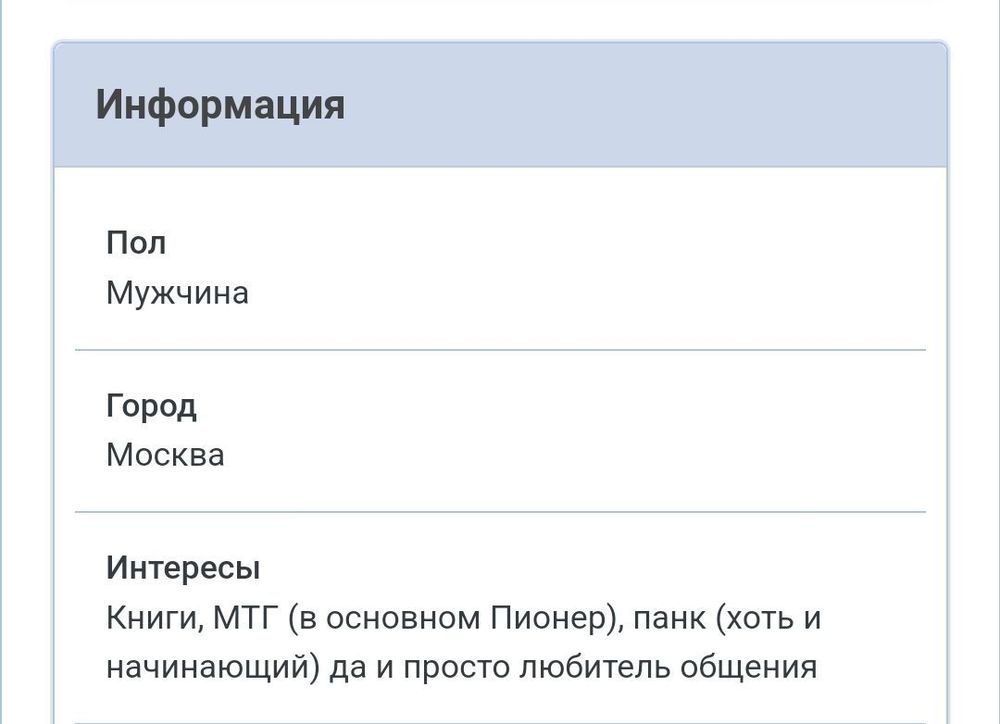Click the Интересы field label
This screenshot has height=724, width=1000.
183,568
